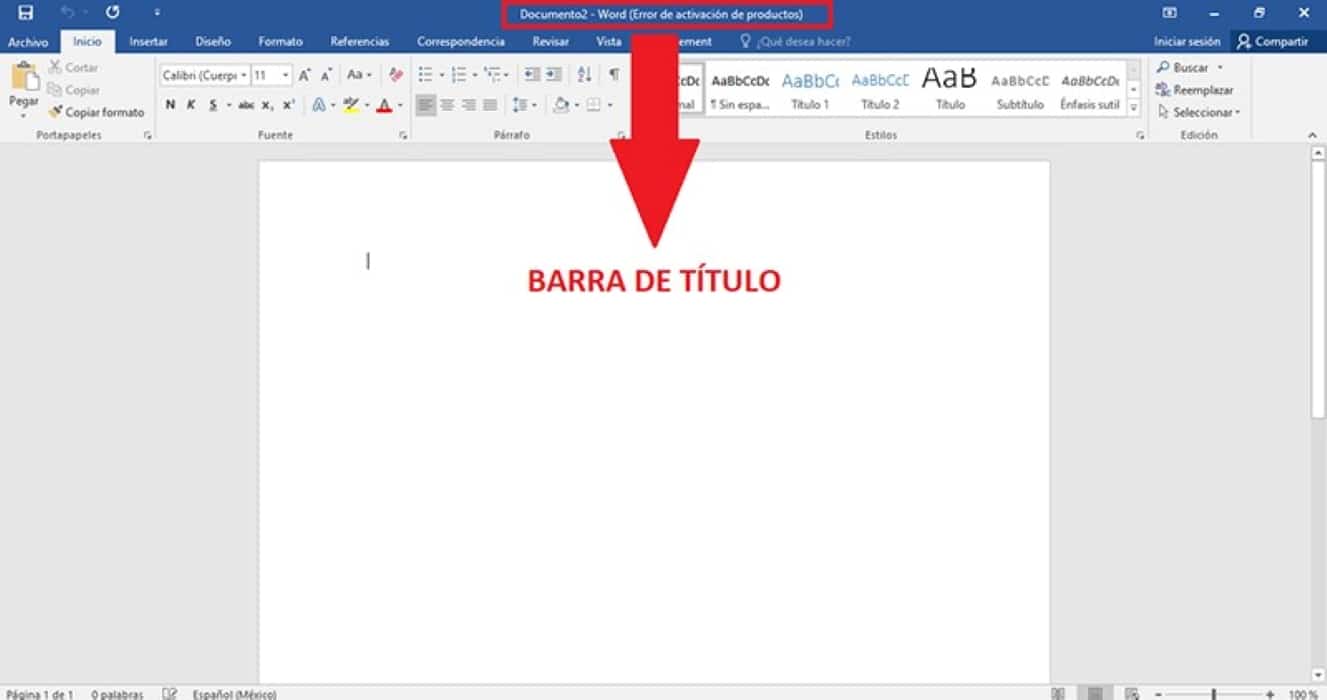Toggle italic formatting with the K button

191,105
